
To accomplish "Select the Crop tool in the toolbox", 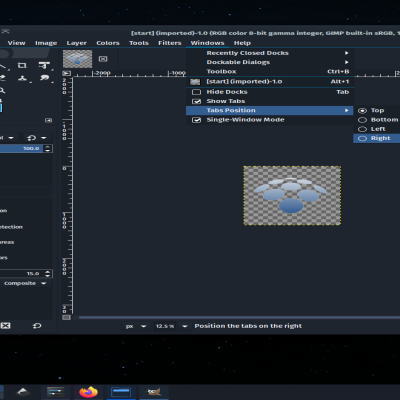I will (x=22, y=65).
